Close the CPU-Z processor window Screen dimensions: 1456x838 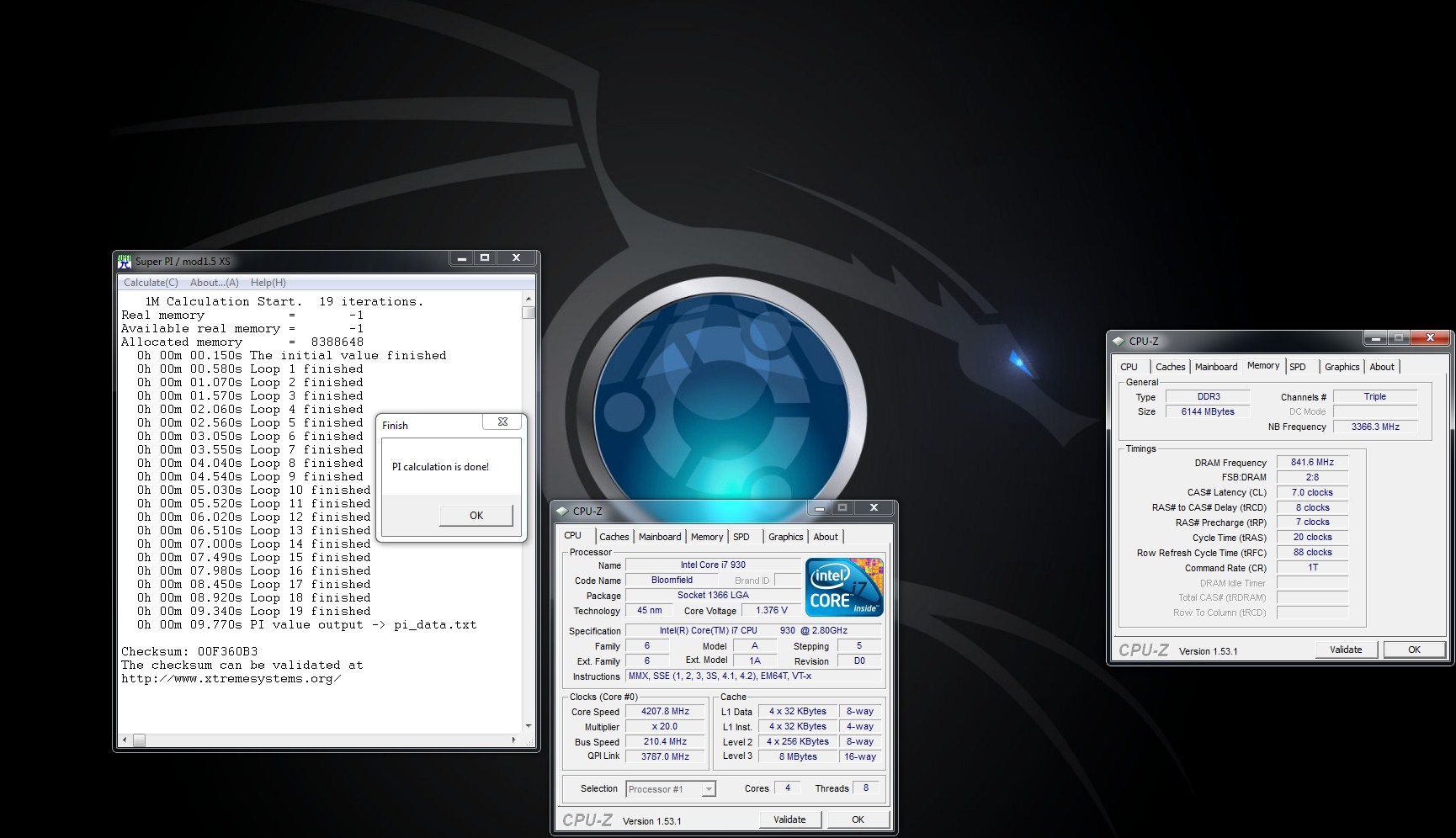tap(874, 508)
